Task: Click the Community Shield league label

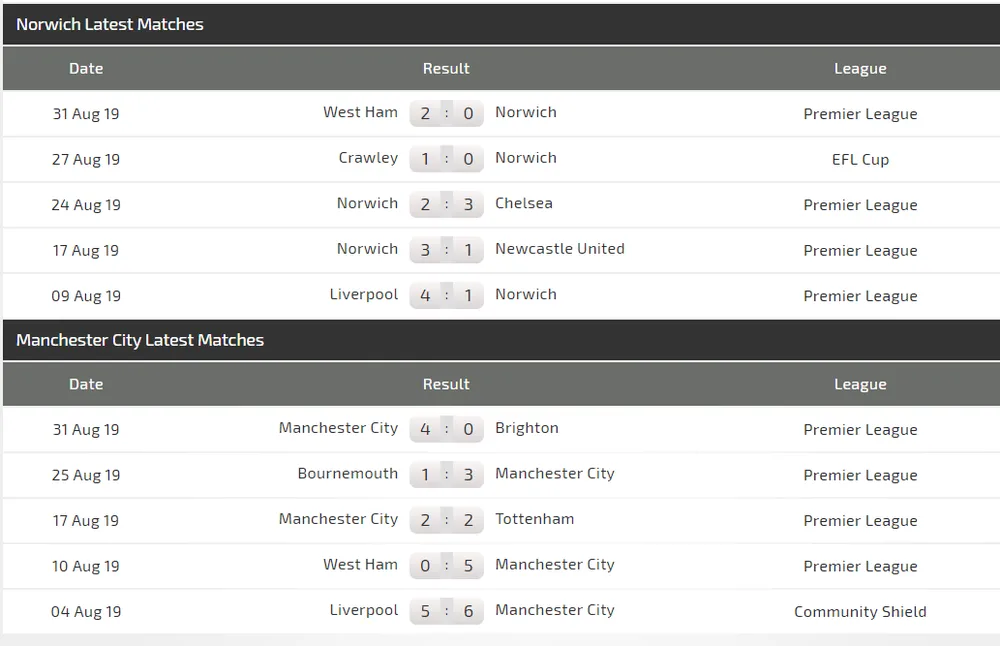Action: coord(860,612)
